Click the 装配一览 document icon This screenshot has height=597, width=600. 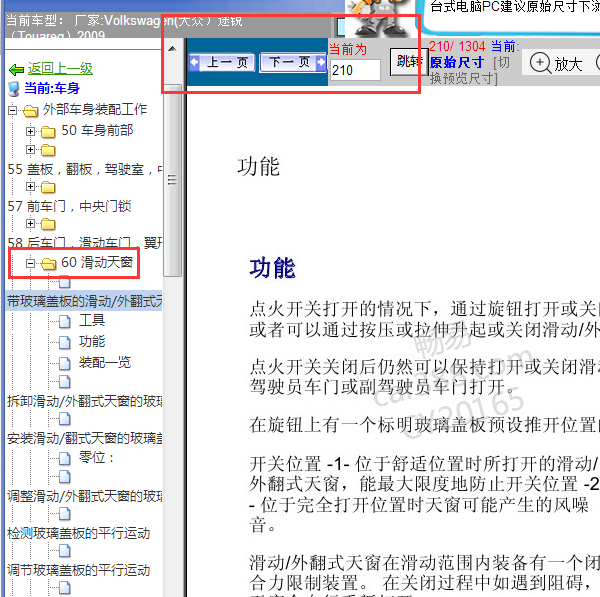click(64, 363)
